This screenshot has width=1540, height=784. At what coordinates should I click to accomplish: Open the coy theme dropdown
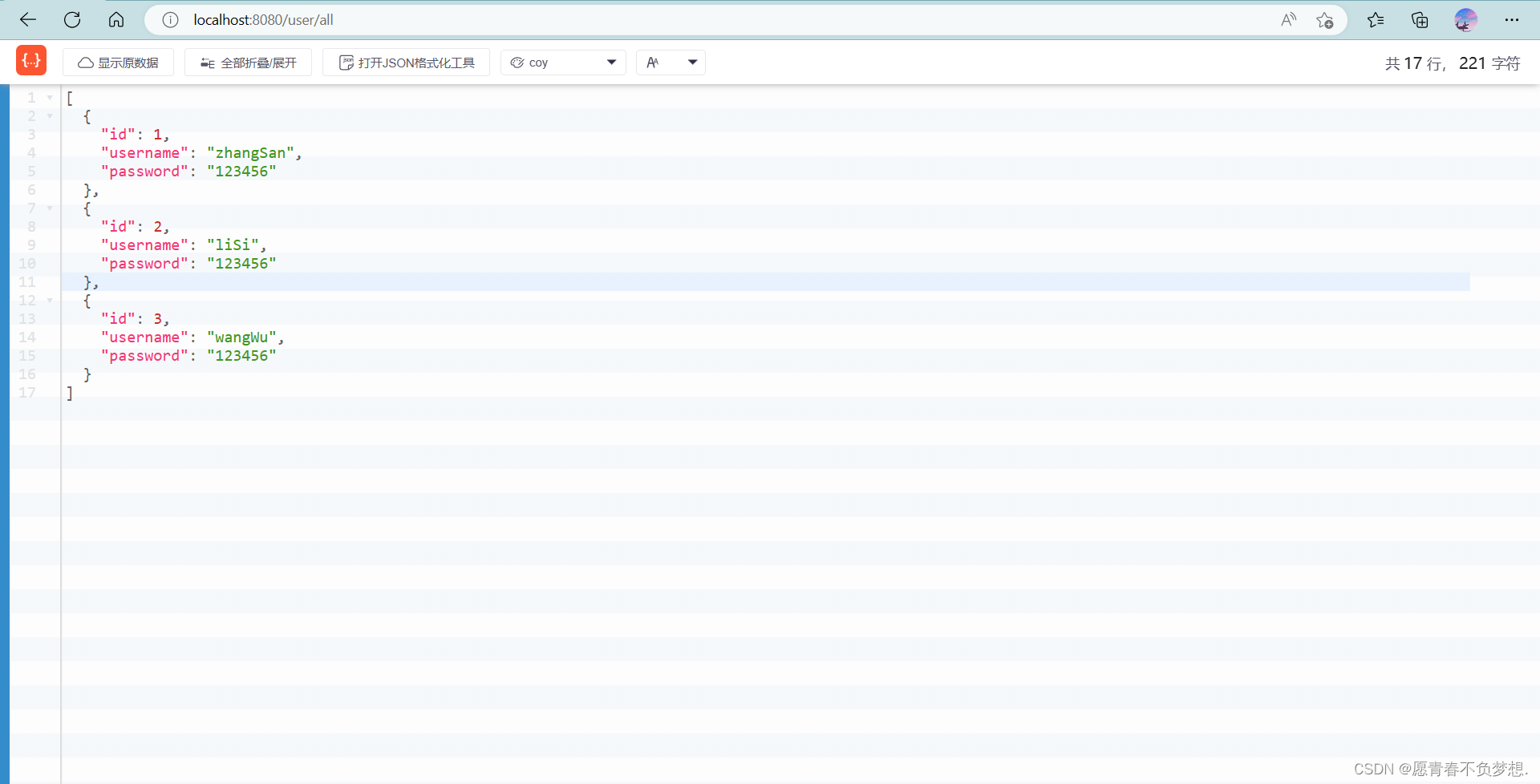pos(563,63)
